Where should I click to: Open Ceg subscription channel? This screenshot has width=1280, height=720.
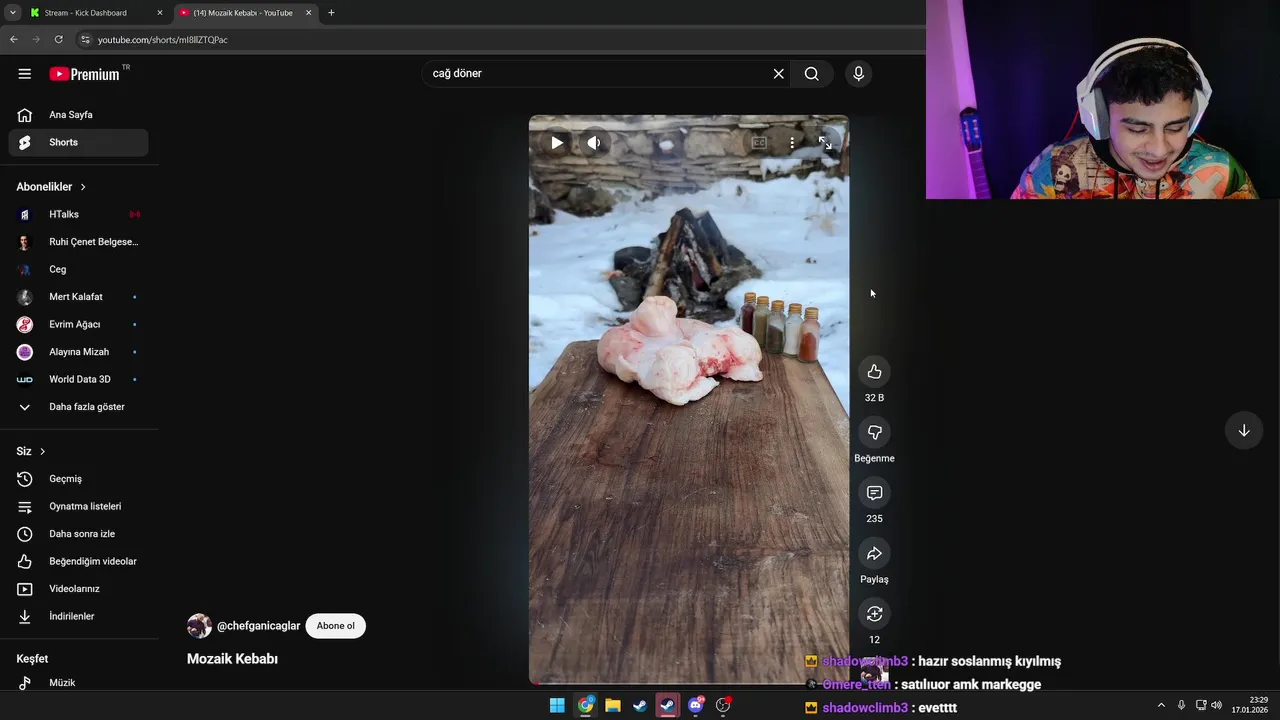click(78, 269)
